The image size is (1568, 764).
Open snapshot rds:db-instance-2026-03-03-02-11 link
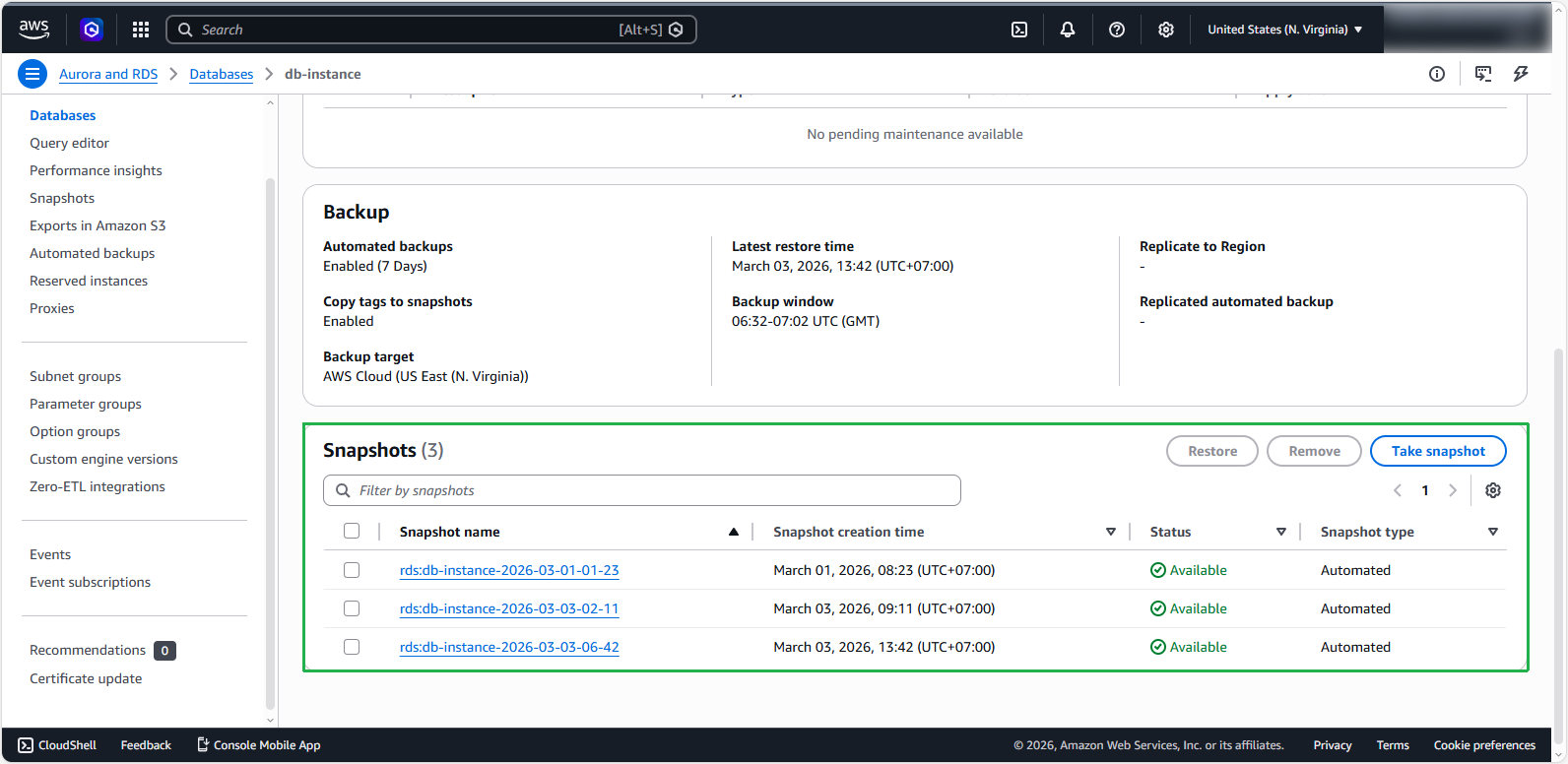coord(509,608)
